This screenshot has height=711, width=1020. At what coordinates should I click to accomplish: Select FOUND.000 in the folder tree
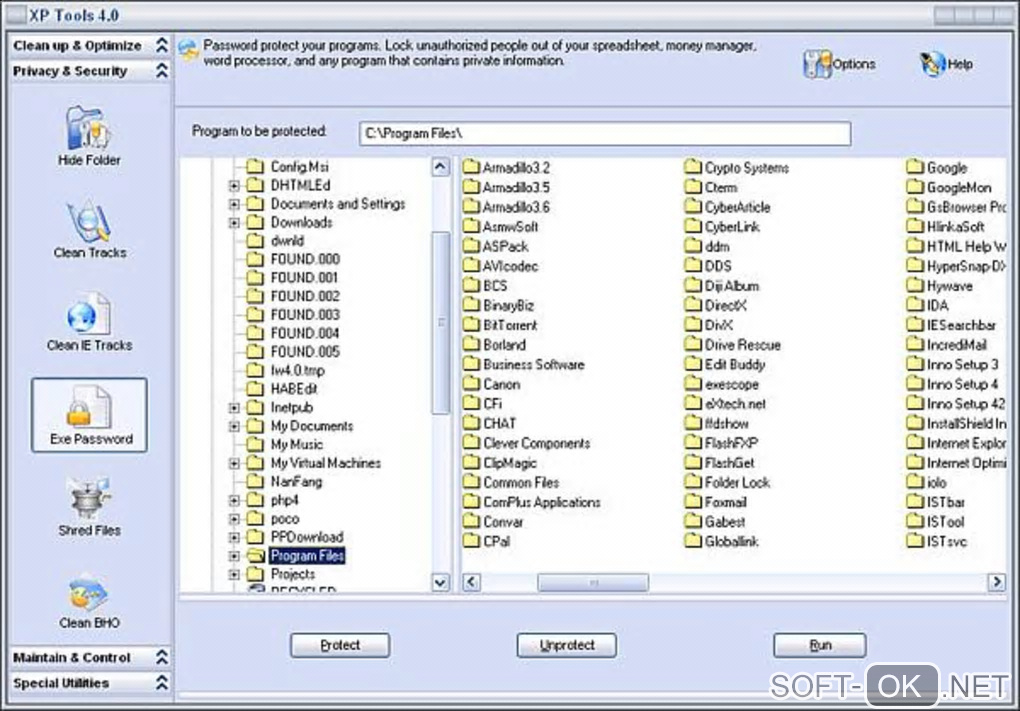(305, 260)
